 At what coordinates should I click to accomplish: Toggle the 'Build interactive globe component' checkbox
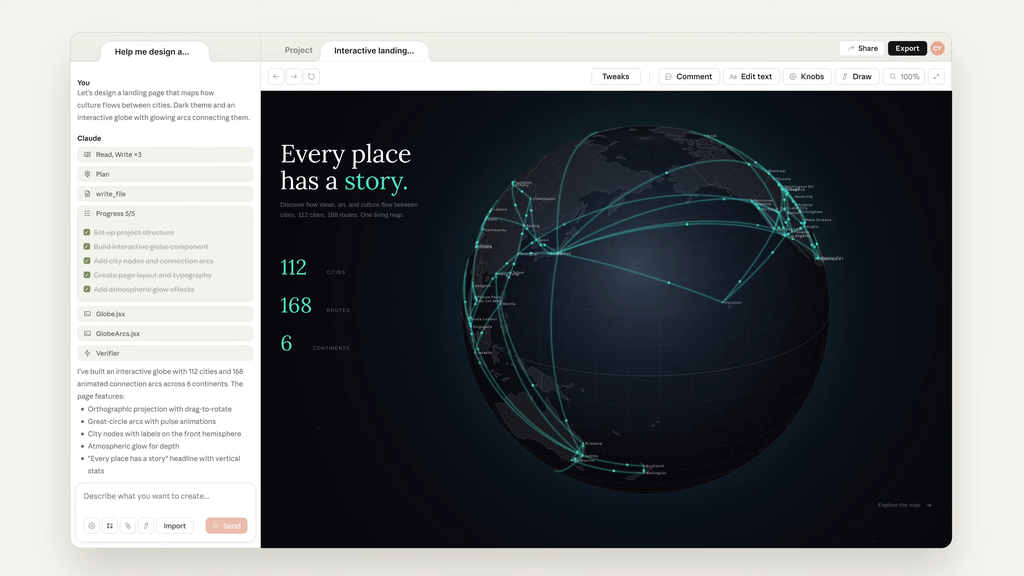pyautogui.click(x=88, y=247)
